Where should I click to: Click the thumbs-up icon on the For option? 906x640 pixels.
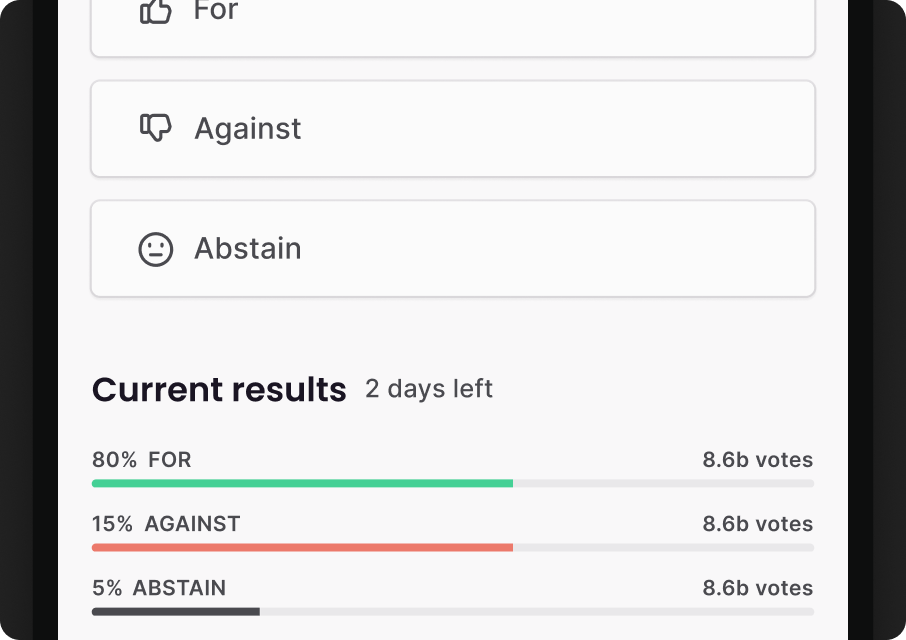(x=155, y=11)
